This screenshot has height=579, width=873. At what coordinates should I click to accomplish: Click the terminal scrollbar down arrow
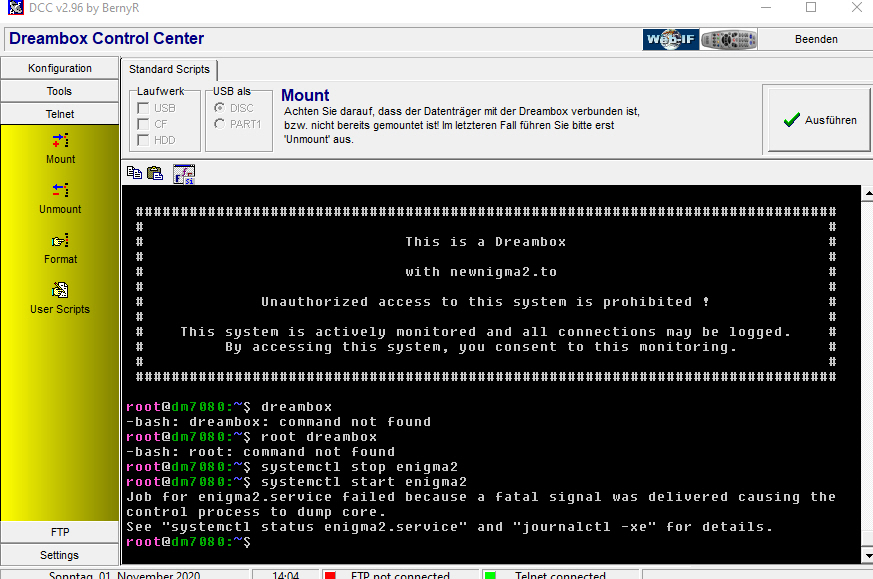point(867,556)
